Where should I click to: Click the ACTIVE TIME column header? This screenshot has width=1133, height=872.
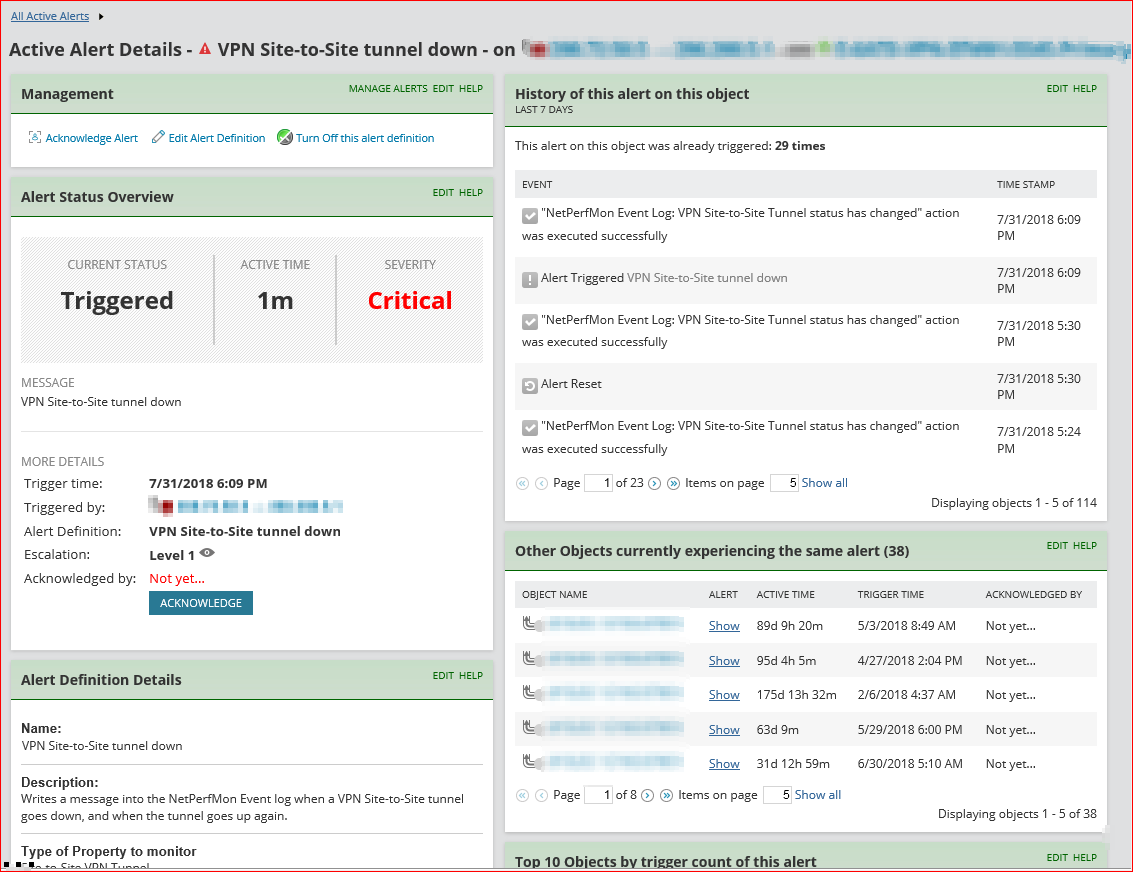[x=785, y=595]
